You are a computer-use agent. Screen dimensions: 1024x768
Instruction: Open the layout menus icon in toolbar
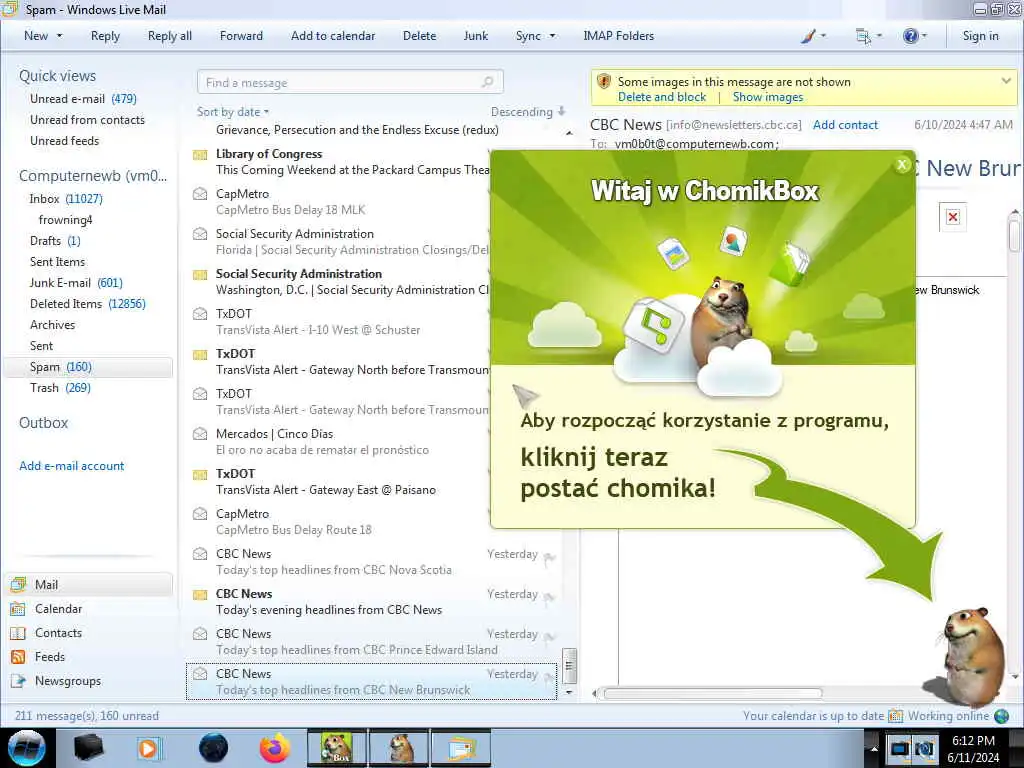[x=863, y=37]
